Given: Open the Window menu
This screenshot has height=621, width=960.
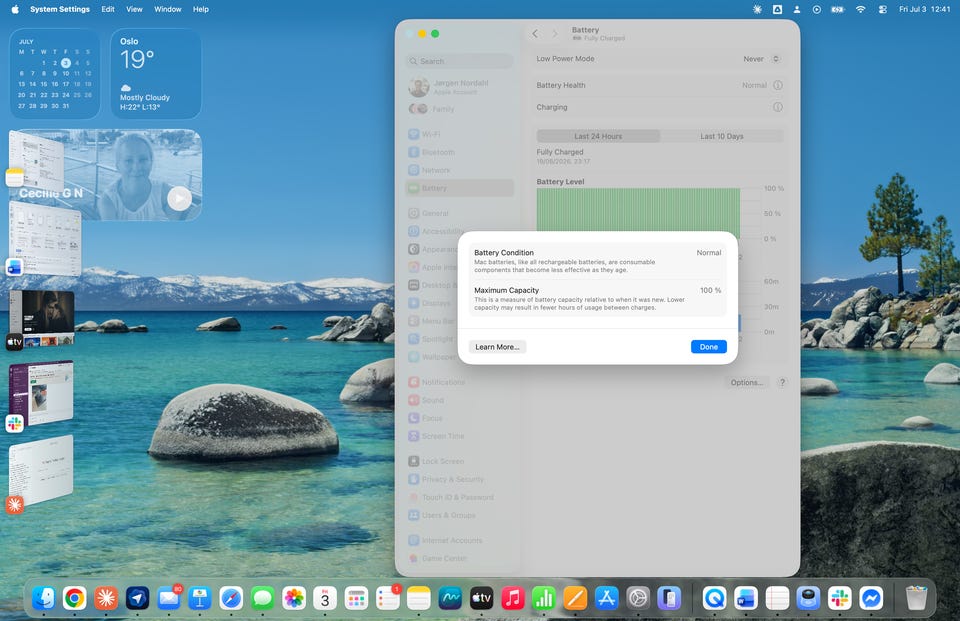Looking at the screenshot, I should 167,9.
